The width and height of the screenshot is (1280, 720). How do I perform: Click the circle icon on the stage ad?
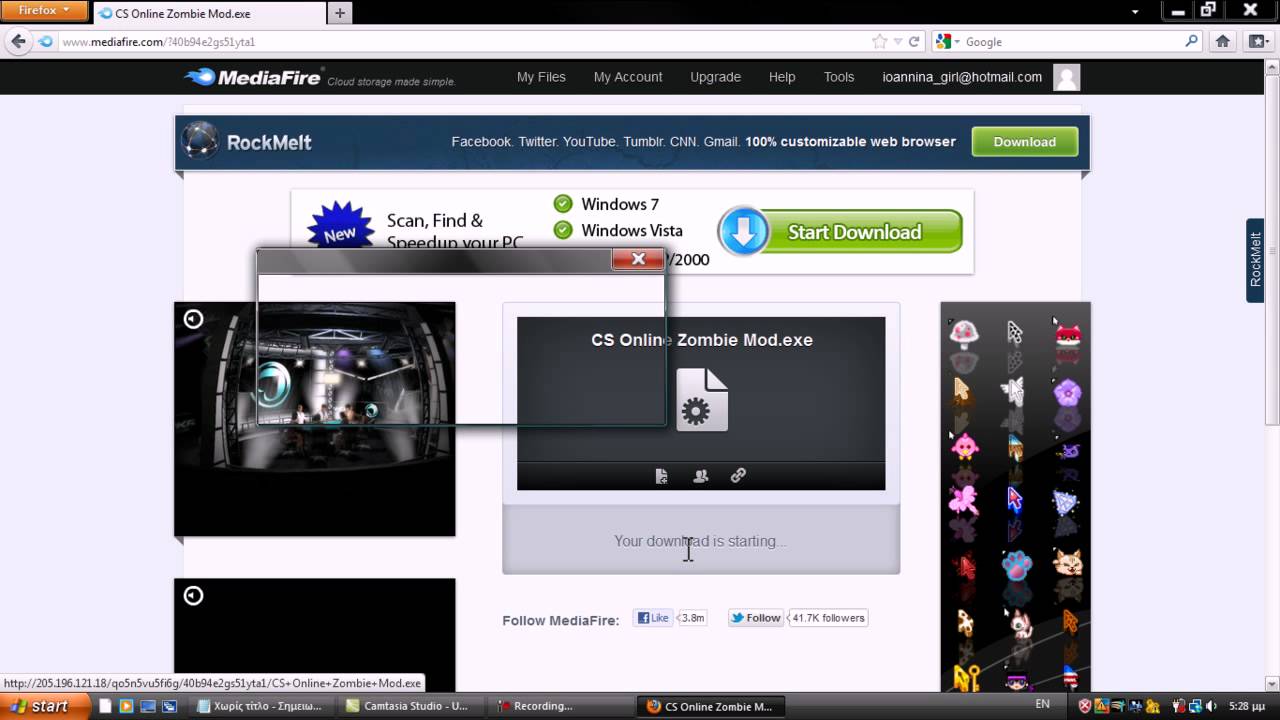pos(193,319)
